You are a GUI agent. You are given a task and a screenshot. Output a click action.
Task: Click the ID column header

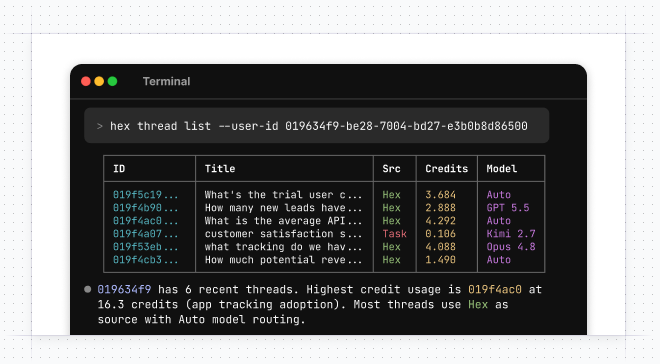(x=119, y=169)
